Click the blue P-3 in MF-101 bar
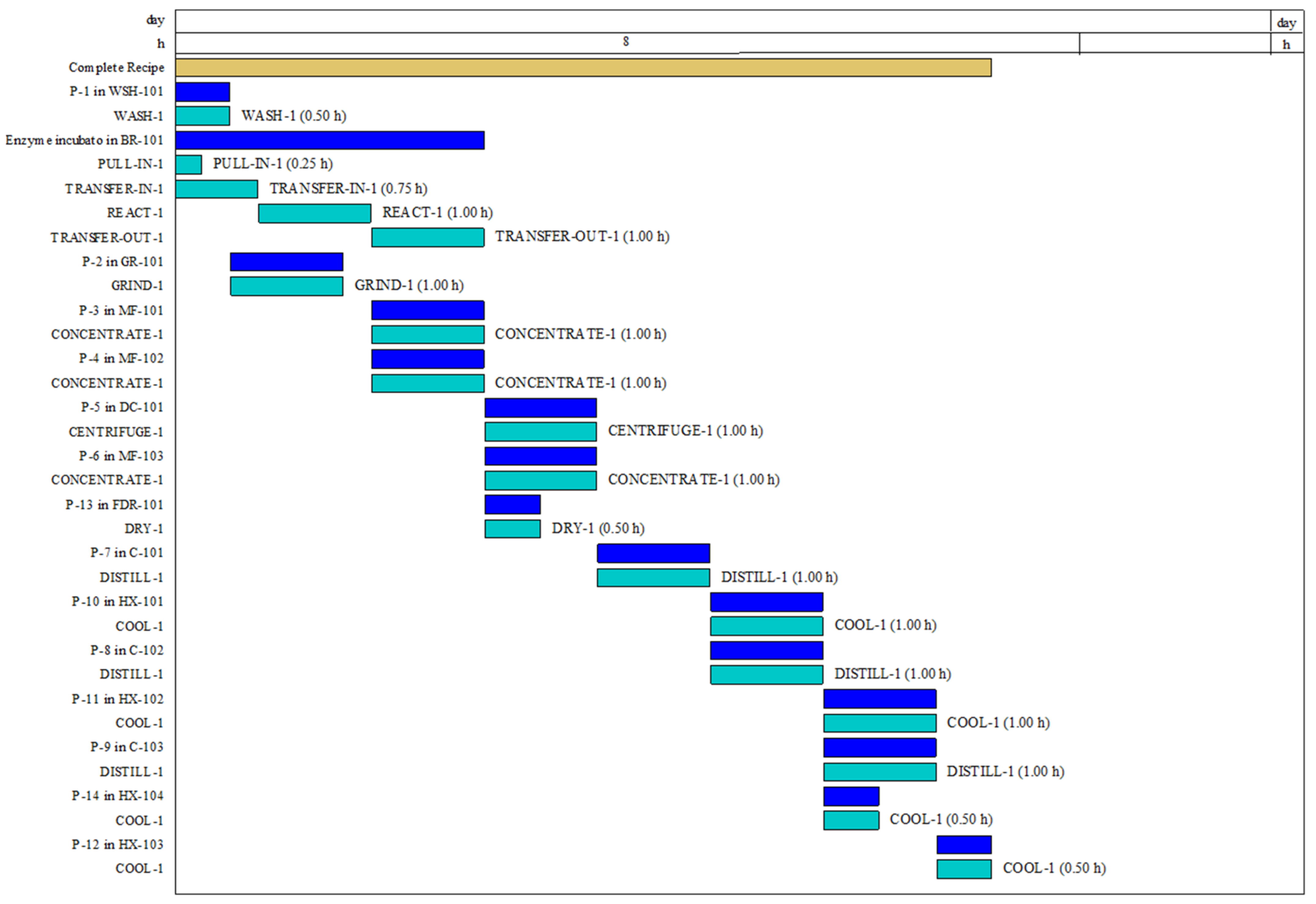This screenshot has width=1316, height=904. [x=428, y=310]
